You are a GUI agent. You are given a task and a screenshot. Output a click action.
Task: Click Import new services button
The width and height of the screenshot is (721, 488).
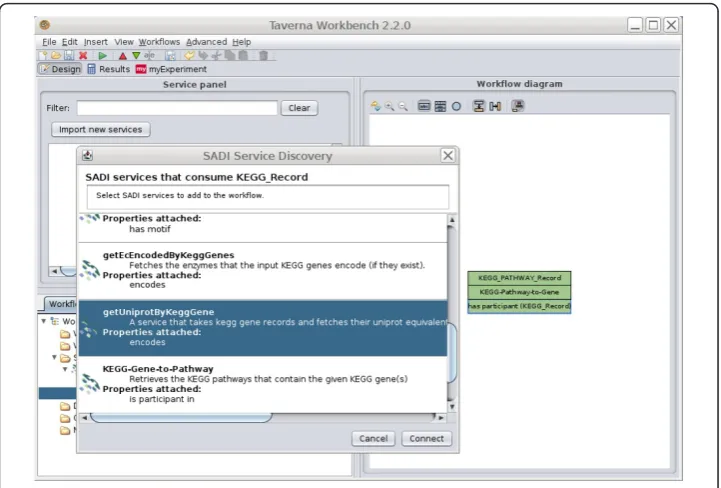tap(100, 130)
